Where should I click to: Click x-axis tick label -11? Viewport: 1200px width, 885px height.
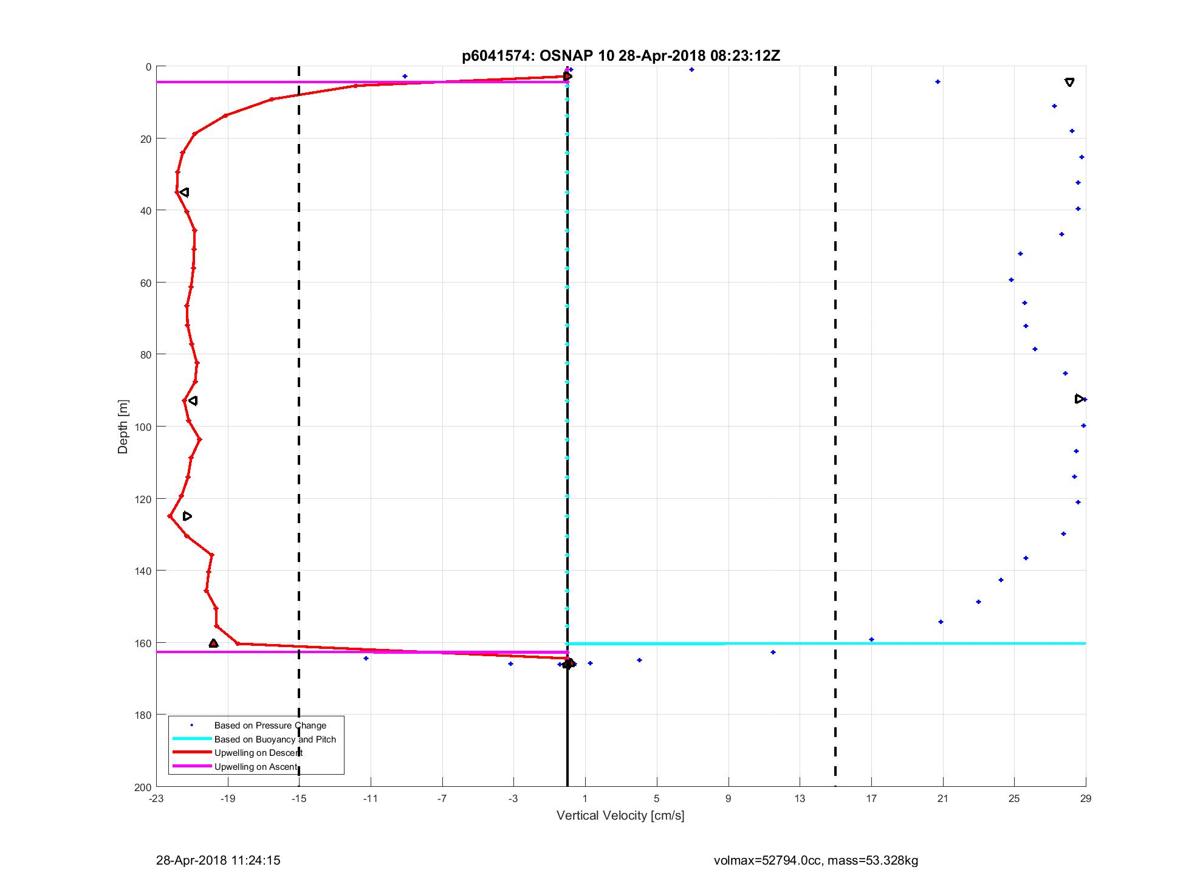370,799
